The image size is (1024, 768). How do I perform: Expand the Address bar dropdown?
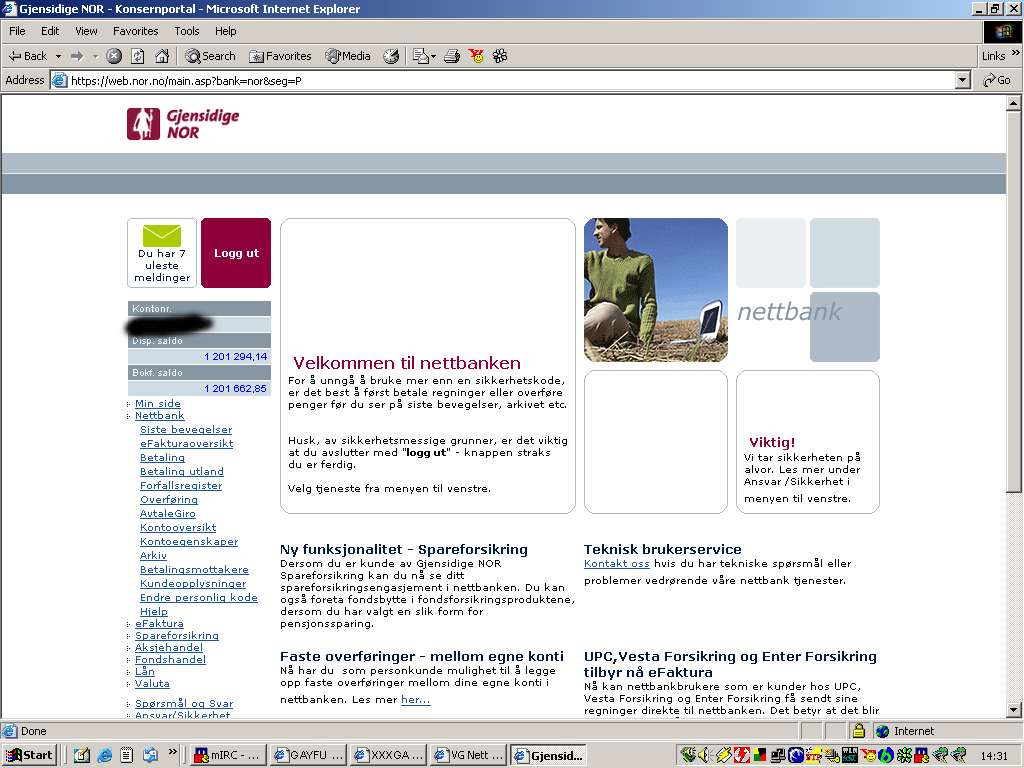point(963,80)
